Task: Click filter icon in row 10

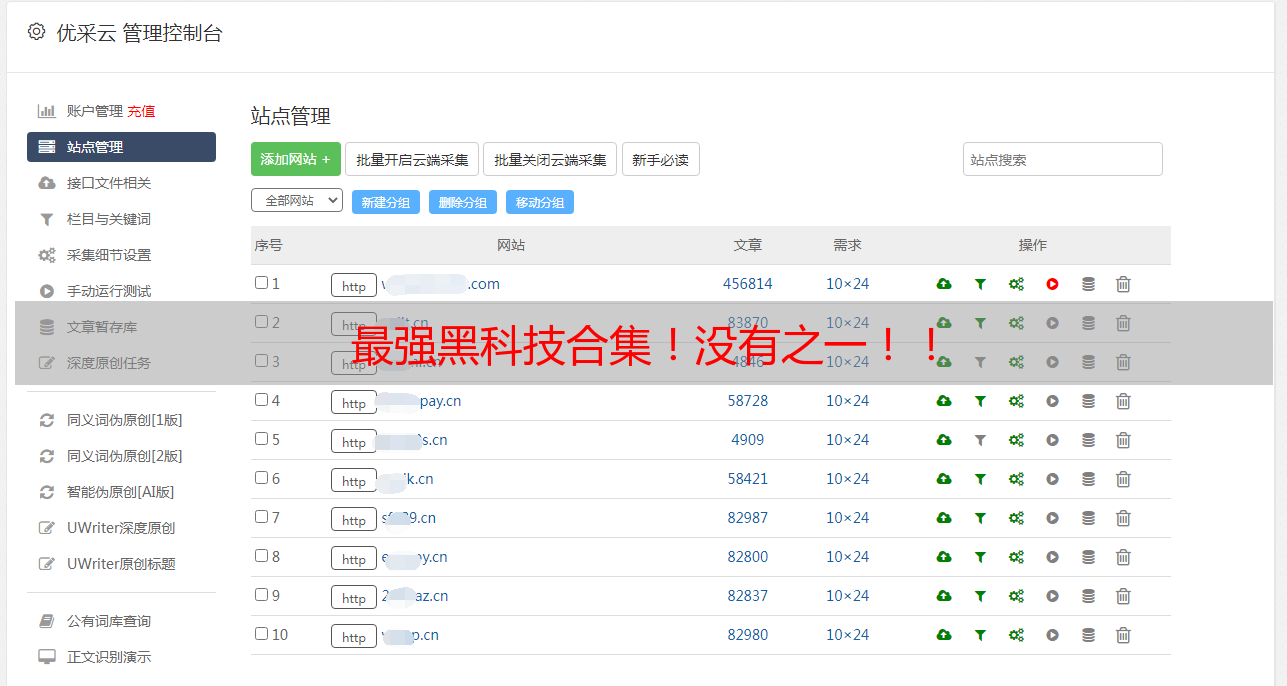Action: click(x=980, y=635)
